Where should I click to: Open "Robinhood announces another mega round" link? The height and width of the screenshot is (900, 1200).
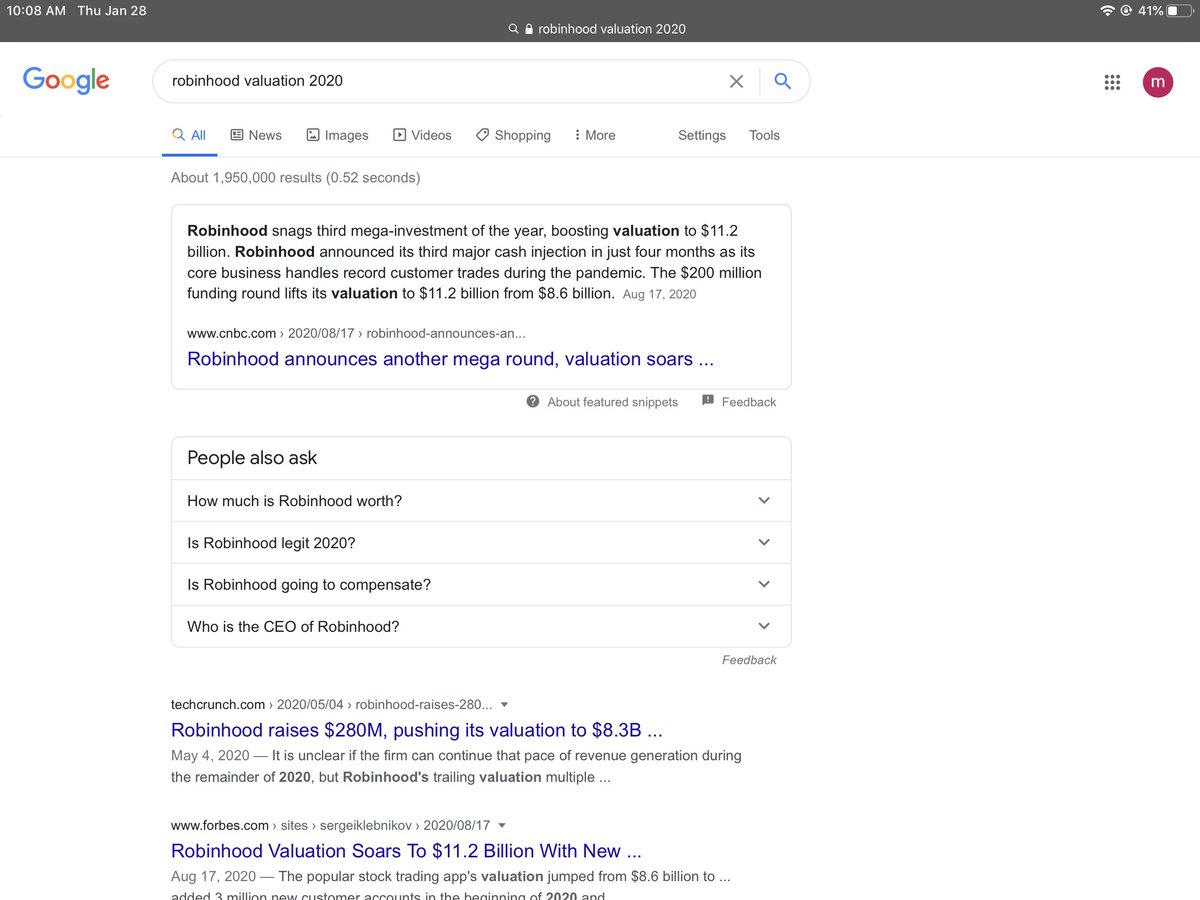pos(451,359)
